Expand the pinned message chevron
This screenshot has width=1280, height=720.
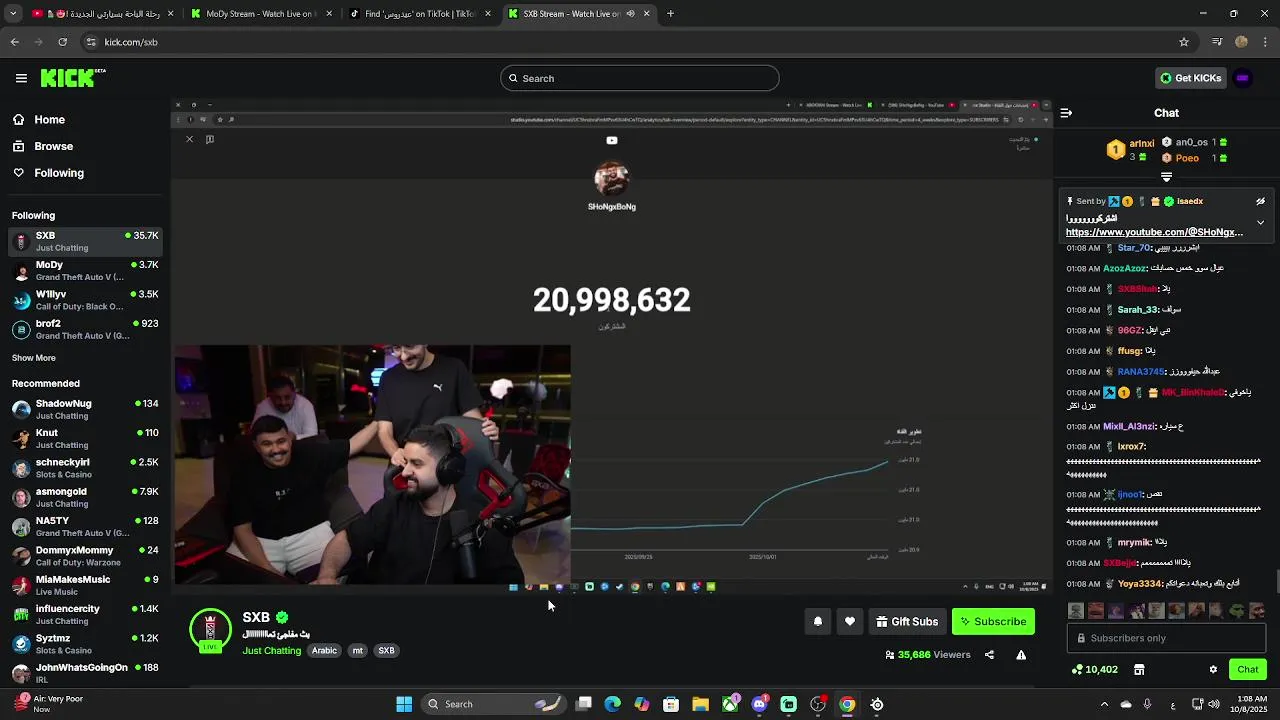pyautogui.click(x=1260, y=222)
